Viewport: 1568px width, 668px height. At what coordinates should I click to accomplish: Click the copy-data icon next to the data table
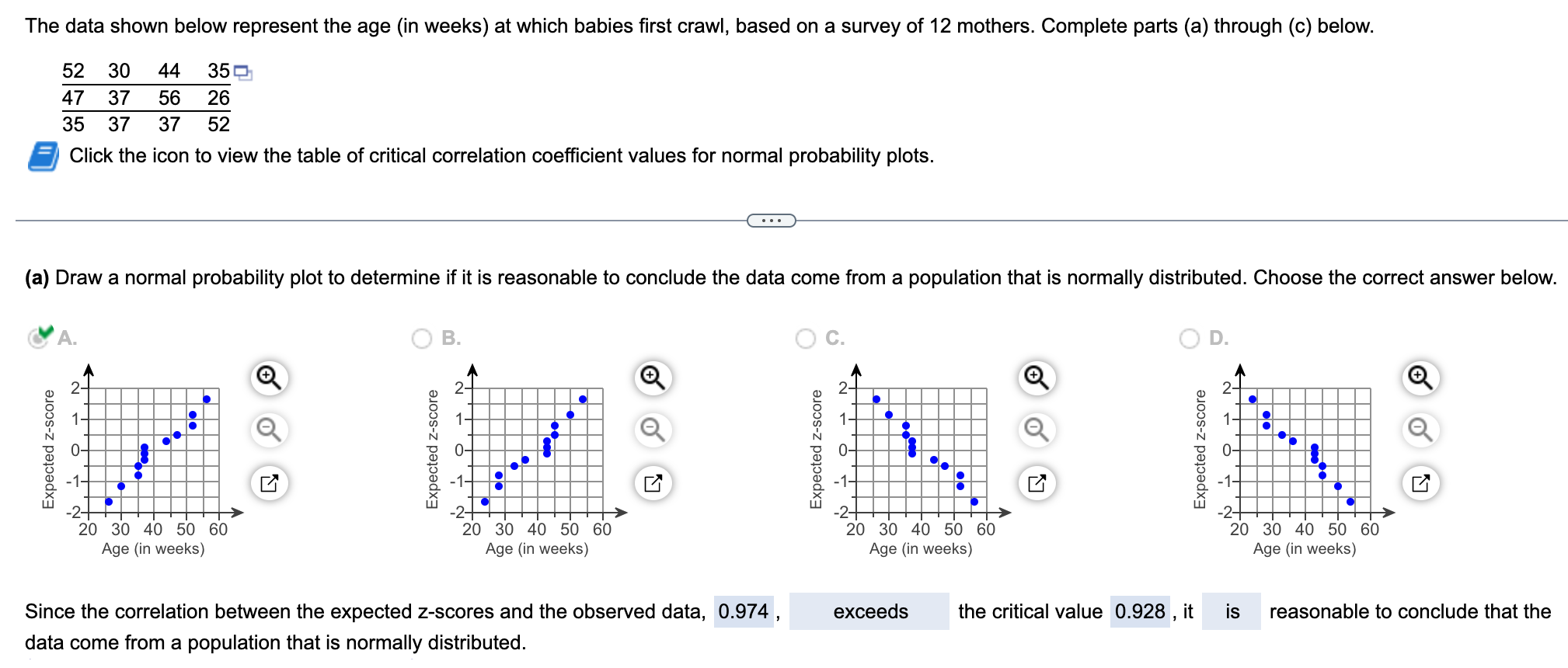point(242,71)
